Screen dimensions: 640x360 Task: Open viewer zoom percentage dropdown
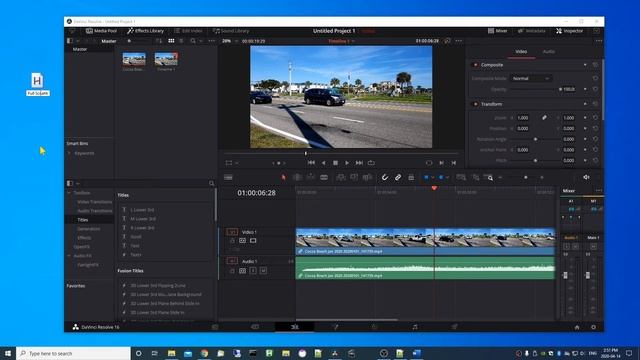click(229, 41)
